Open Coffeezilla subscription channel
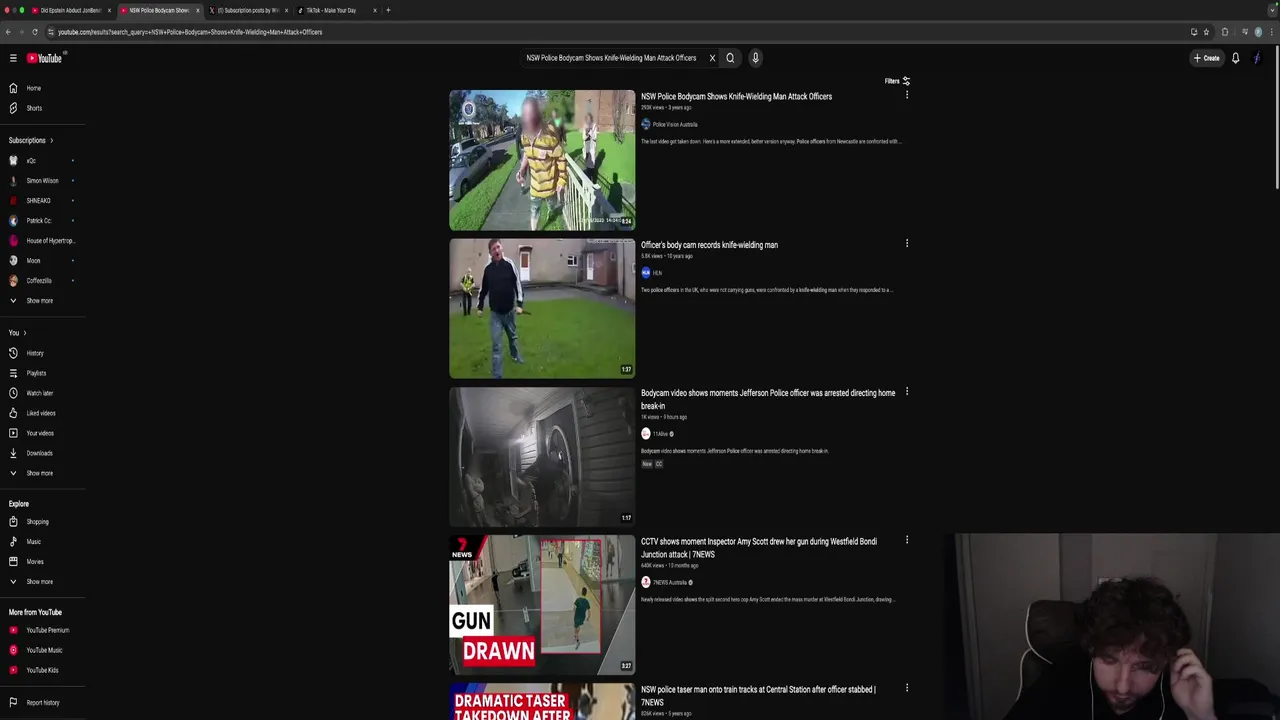This screenshot has height=720, width=1280. (x=40, y=281)
